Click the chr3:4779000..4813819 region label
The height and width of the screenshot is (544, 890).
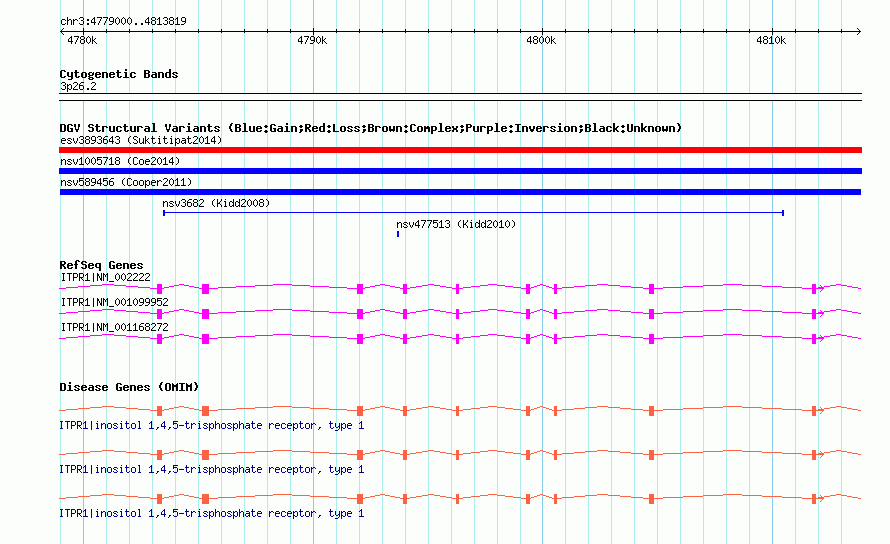[123, 21]
